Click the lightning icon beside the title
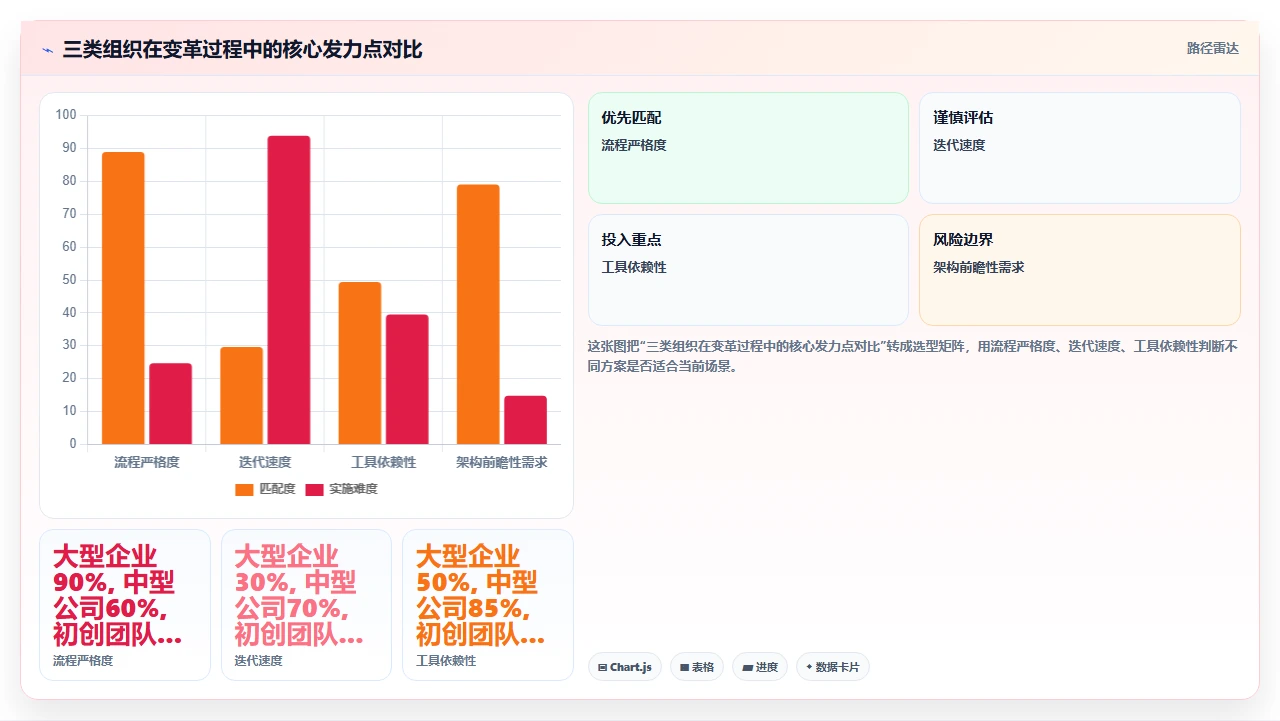This screenshot has width=1280, height=721. pos(47,49)
